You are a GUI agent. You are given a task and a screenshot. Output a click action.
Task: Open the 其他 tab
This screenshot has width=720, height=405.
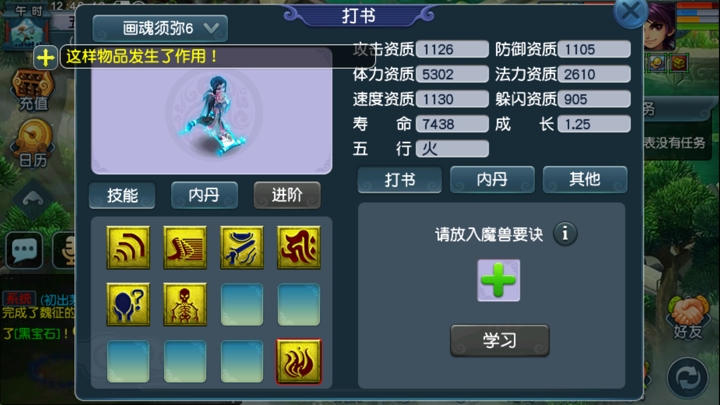(585, 180)
